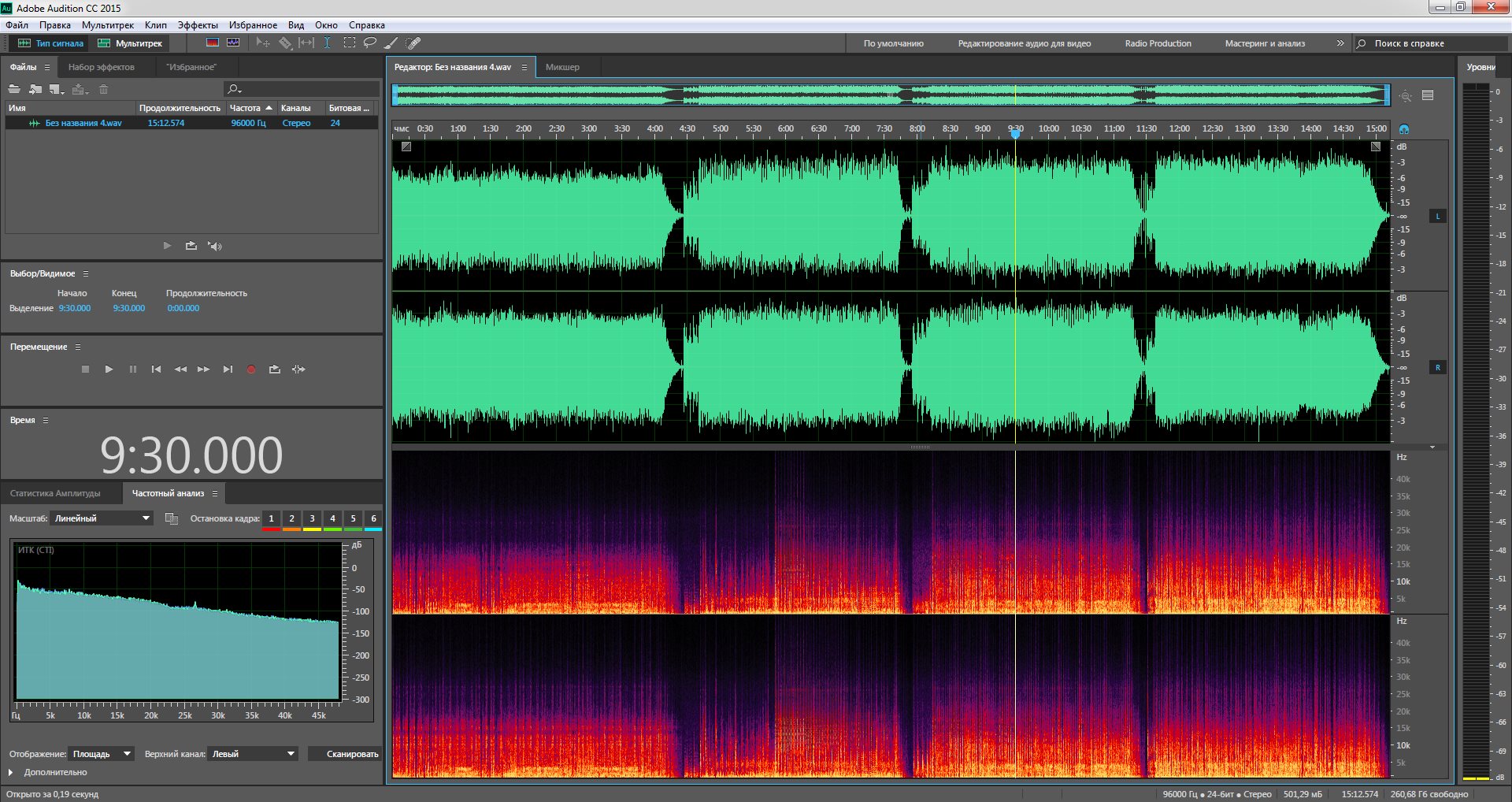Image resolution: width=1512 pixels, height=802 pixels.
Task: Switch to Набор эффектов tab
Action: coord(102,67)
